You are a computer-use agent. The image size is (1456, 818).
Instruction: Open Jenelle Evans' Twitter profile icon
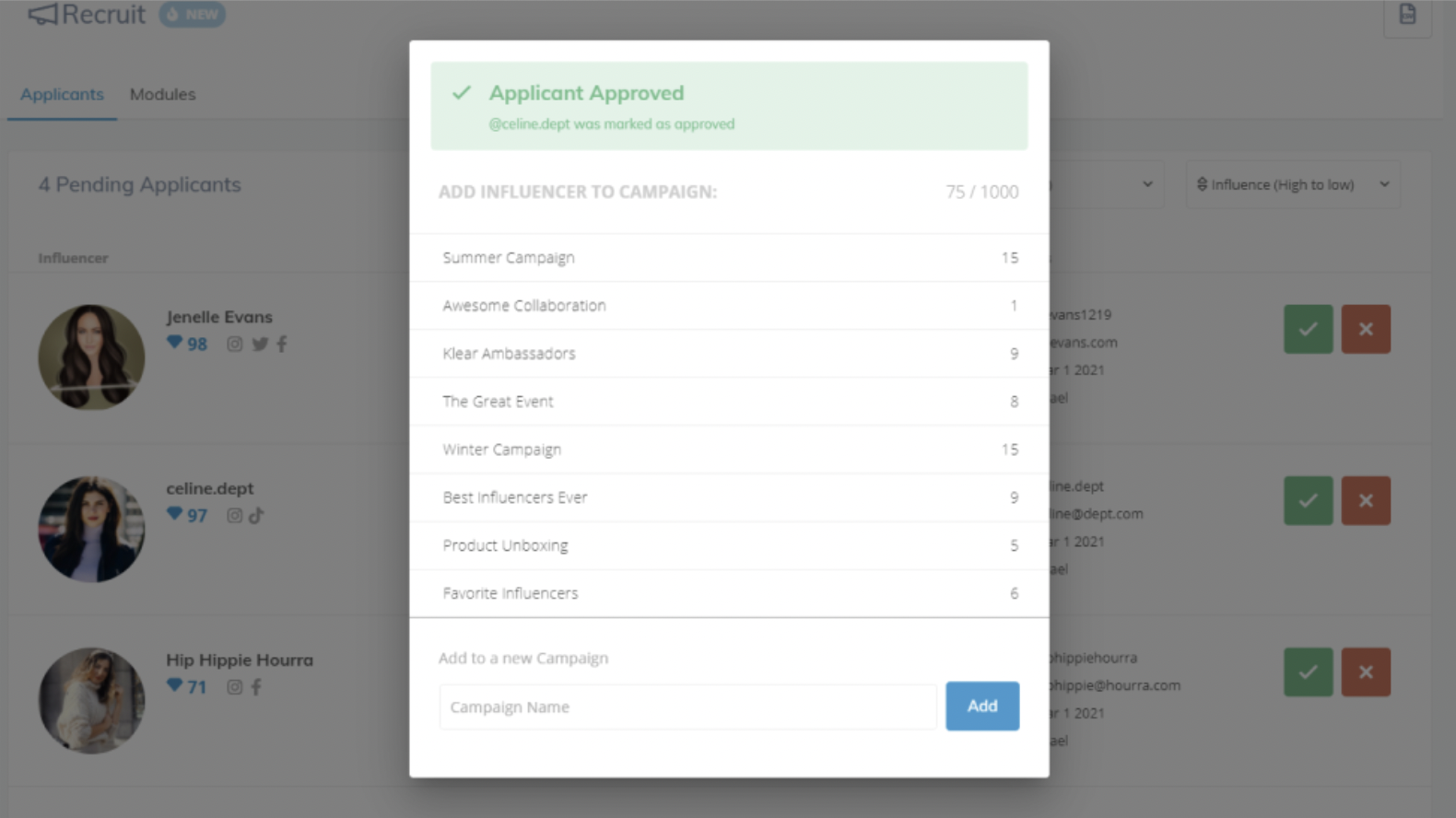click(260, 344)
